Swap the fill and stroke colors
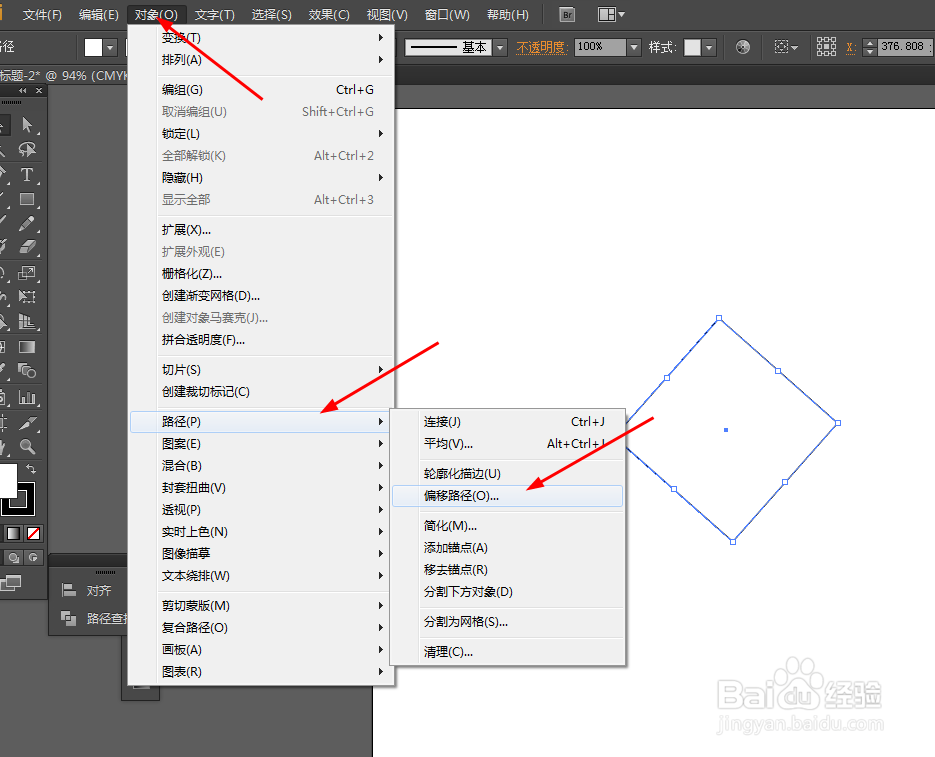The height and width of the screenshot is (757, 935). point(31,469)
